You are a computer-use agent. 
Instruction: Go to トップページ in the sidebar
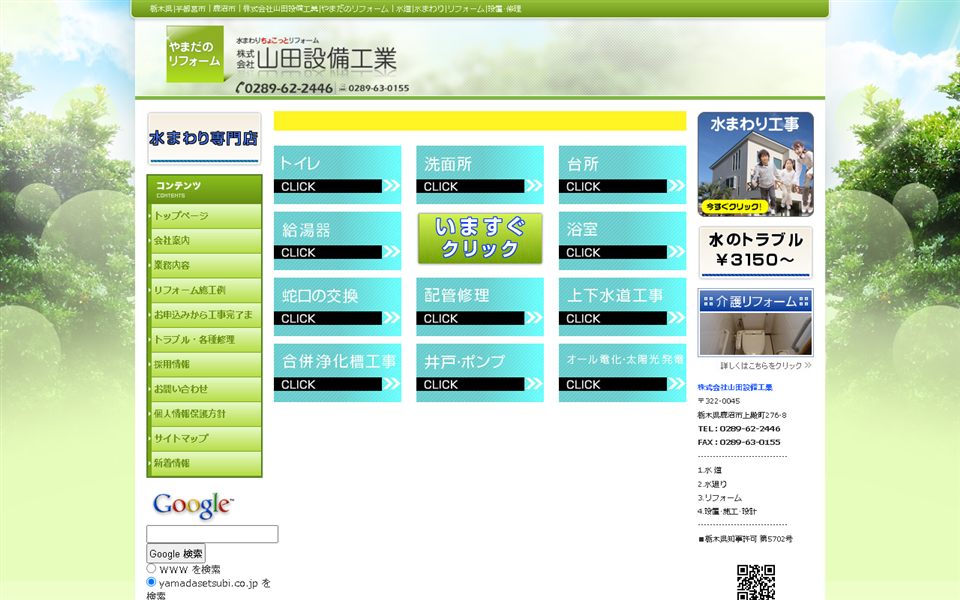(x=205, y=216)
